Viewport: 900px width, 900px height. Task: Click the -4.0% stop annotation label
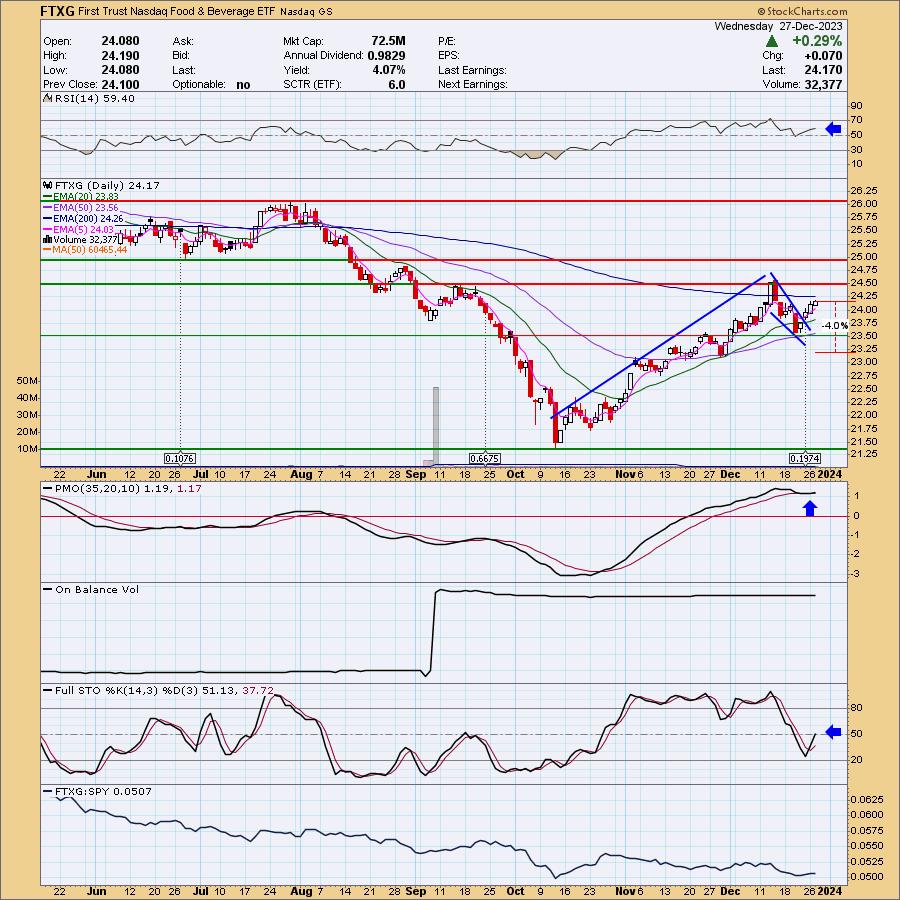pyautogui.click(x=835, y=325)
